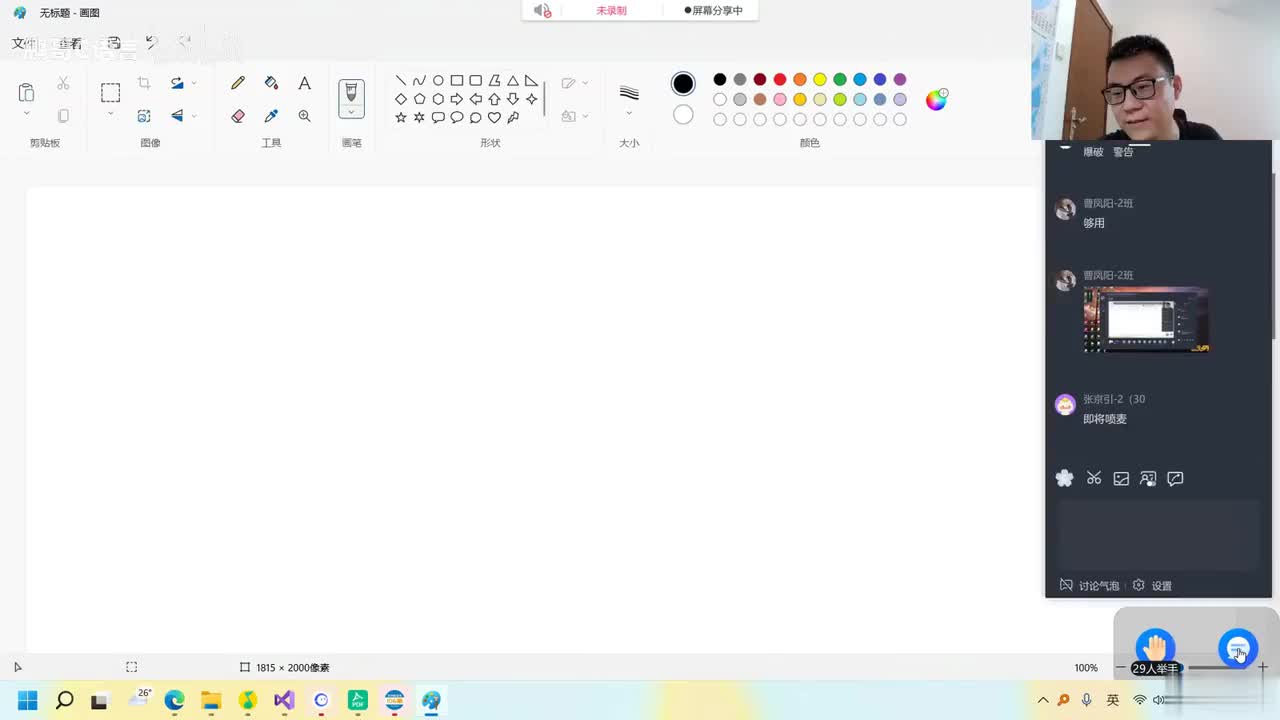Viewport: 1280px width, 720px height.
Task: Select the oval shape
Action: point(438,81)
